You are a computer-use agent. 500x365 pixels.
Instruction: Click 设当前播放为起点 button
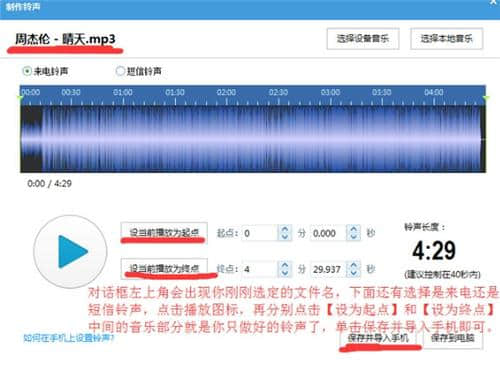(x=164, y=232)
